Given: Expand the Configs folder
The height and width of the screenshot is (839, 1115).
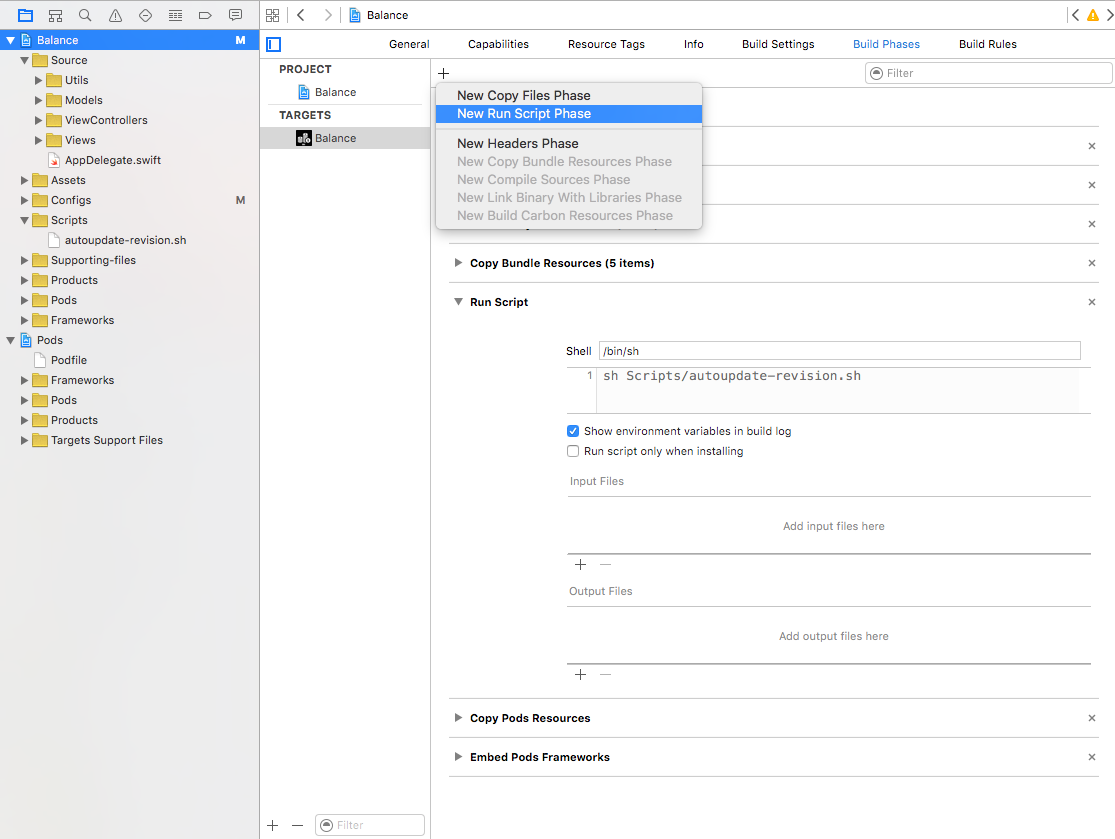Looking at the screenshot, I should point(25,201).
